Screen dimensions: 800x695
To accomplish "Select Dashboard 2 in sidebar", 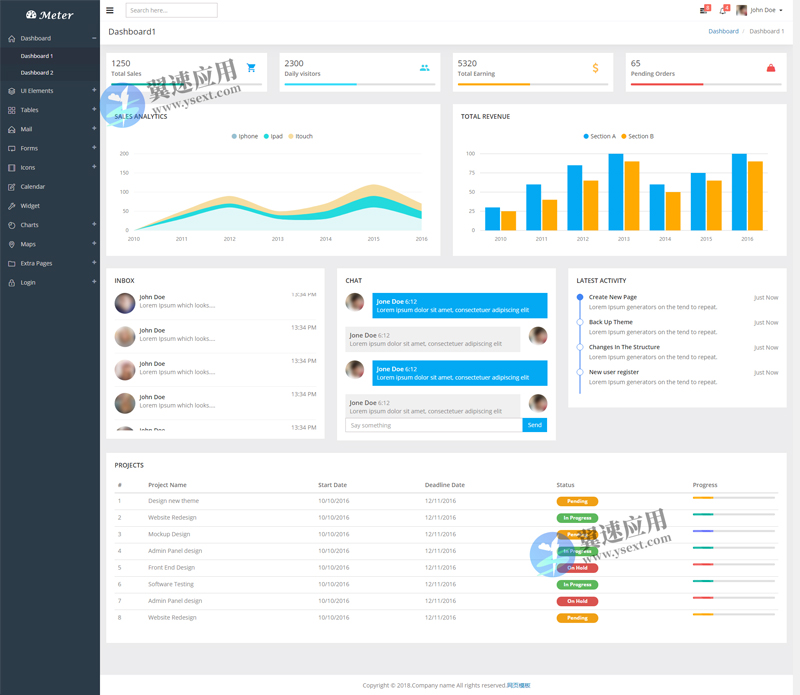I will point(37,73).
